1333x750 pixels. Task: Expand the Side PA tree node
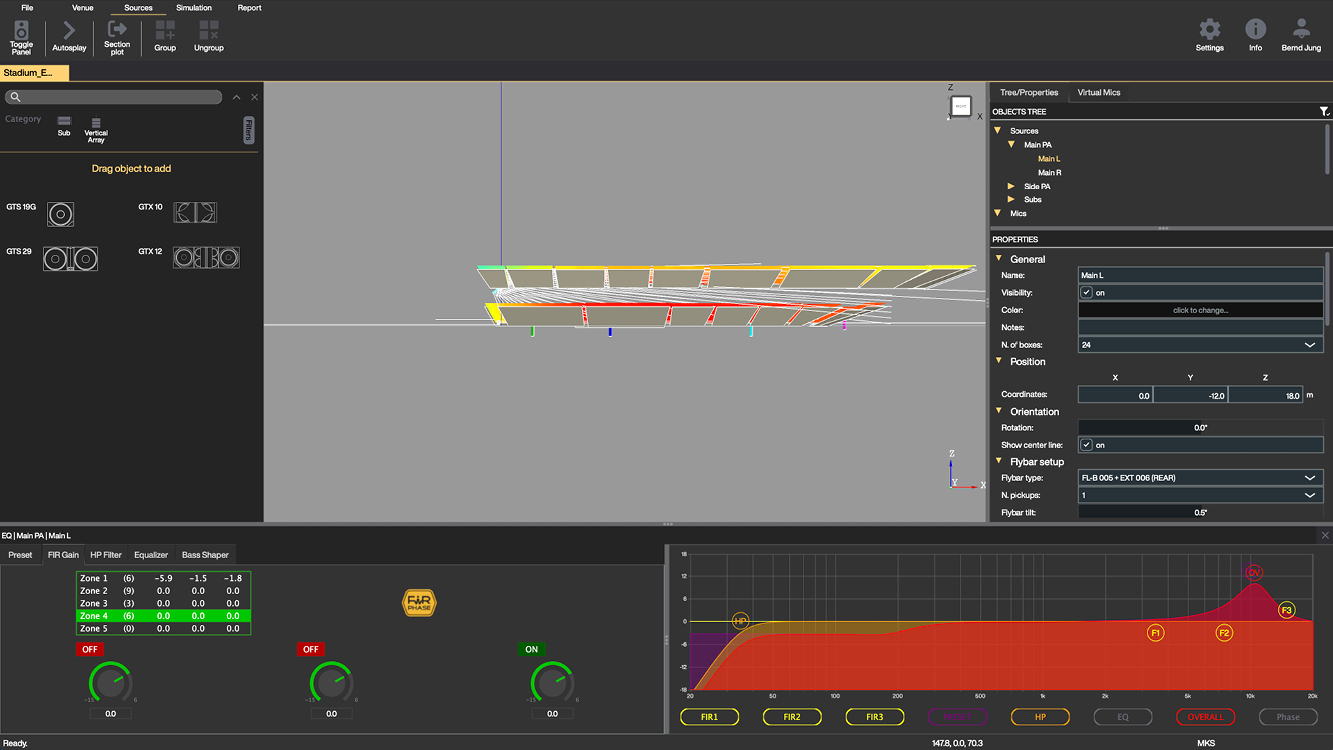tap(1011, 186)
